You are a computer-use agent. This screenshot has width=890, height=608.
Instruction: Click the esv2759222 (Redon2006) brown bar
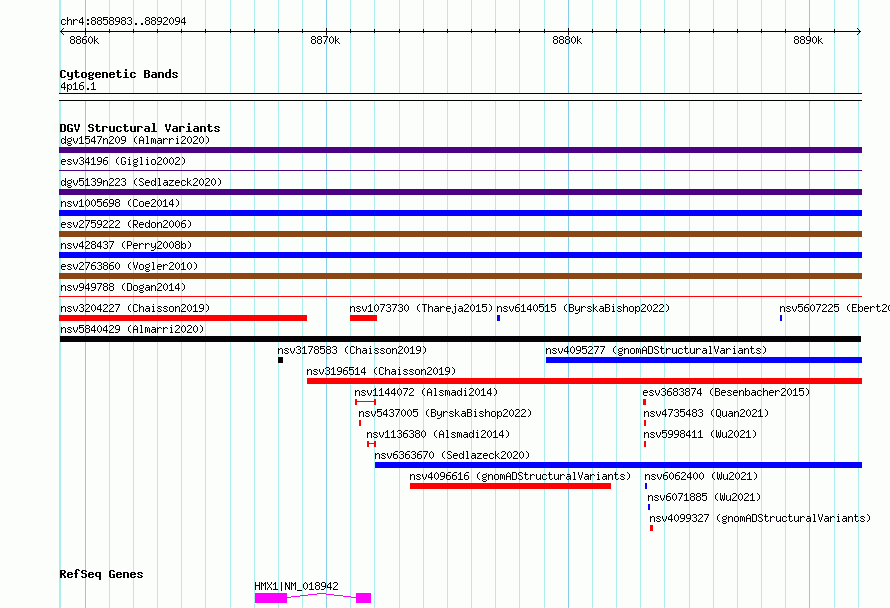[460, 234]
